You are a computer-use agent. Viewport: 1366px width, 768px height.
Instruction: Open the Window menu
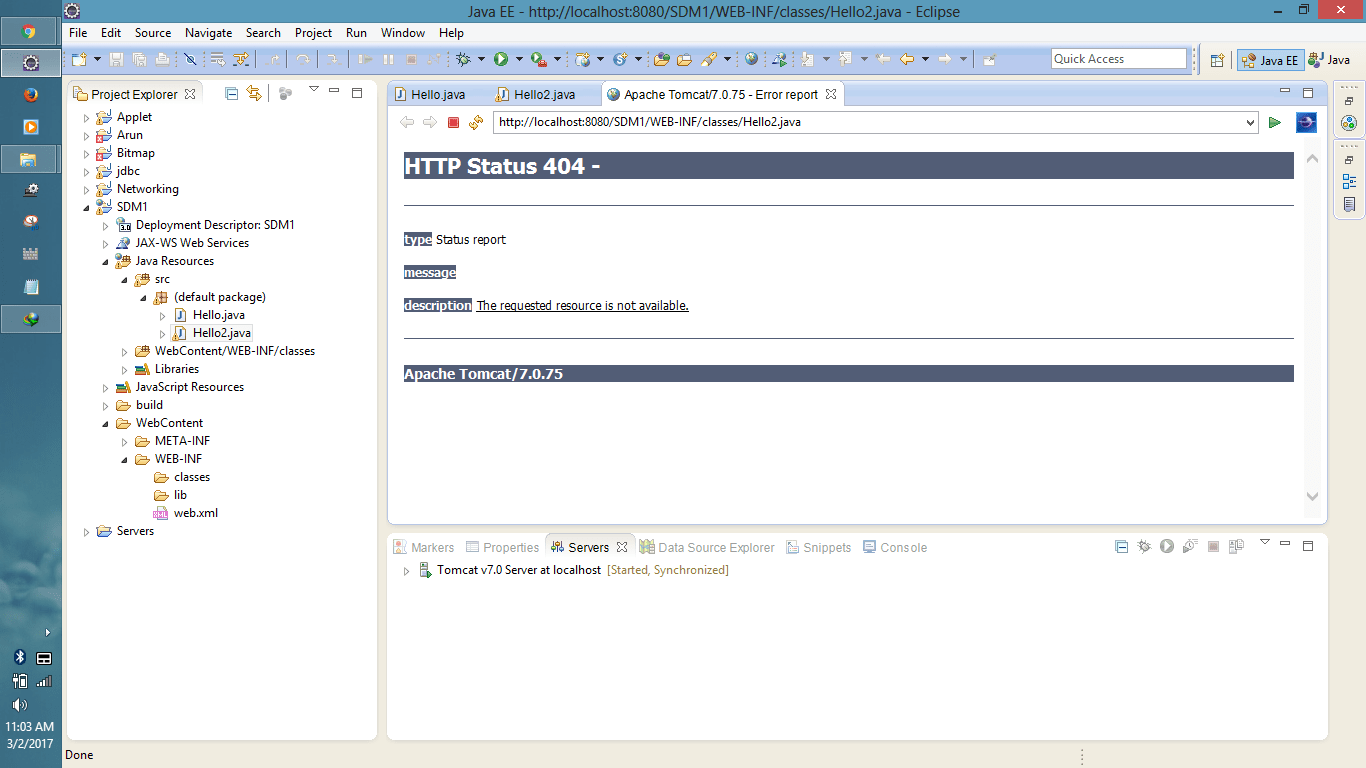402,33
